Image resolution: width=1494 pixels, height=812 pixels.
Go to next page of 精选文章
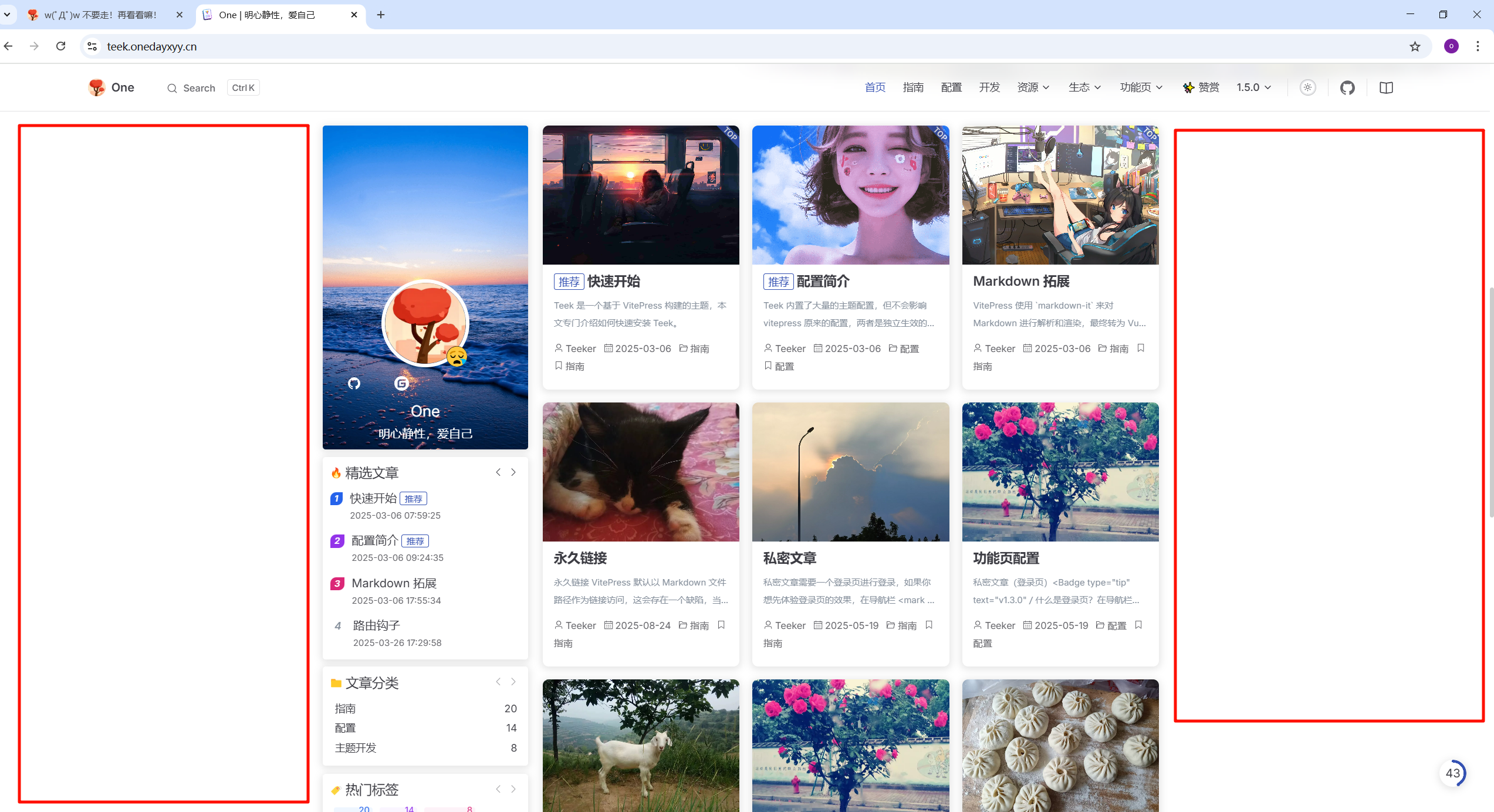coord(513,472)
